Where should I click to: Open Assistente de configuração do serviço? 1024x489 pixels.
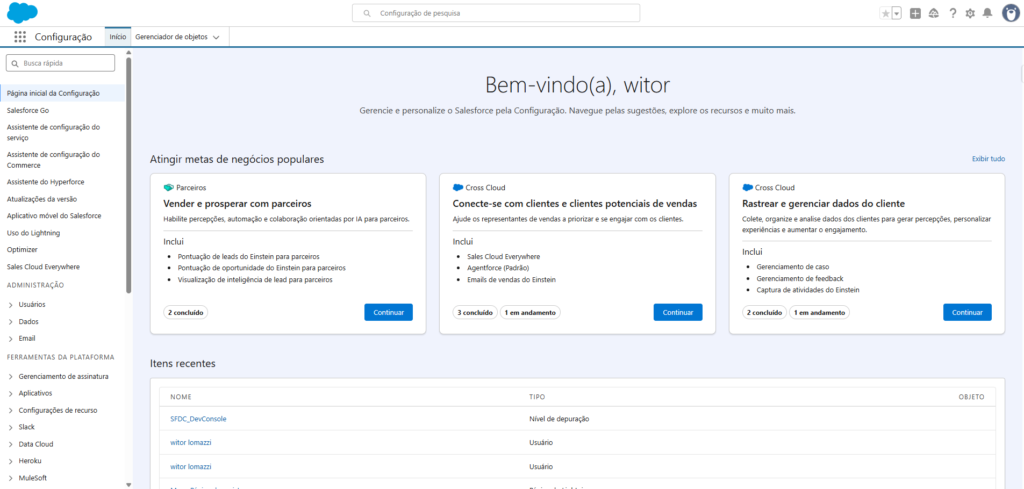[x=54, y=133]
